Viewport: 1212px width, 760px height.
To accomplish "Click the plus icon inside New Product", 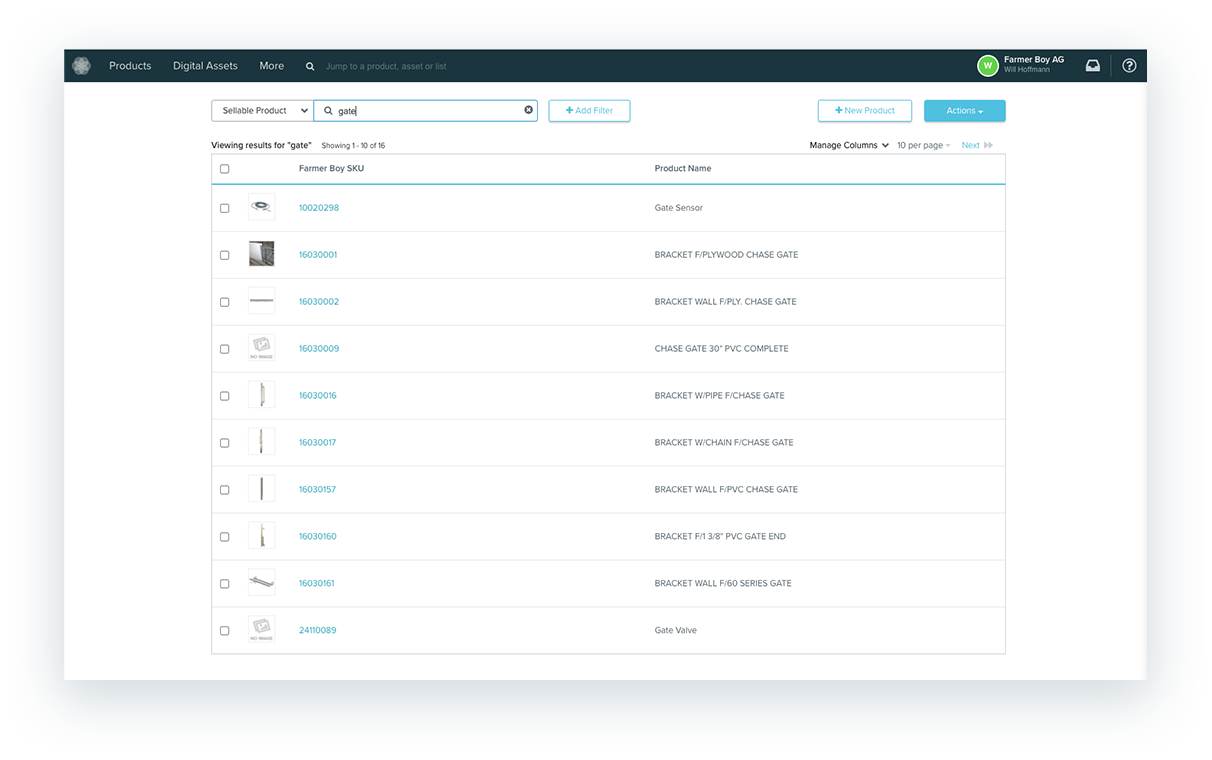I will tap(840, 110).
